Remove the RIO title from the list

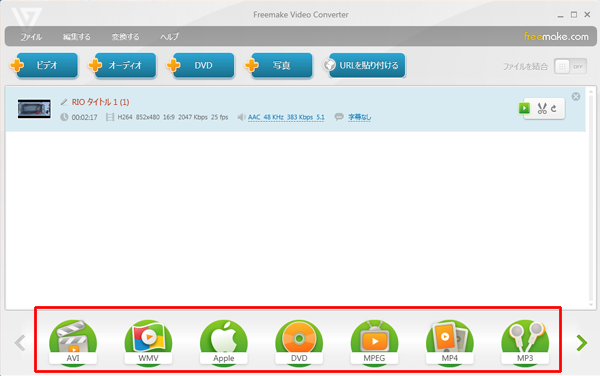coord(576,96)
